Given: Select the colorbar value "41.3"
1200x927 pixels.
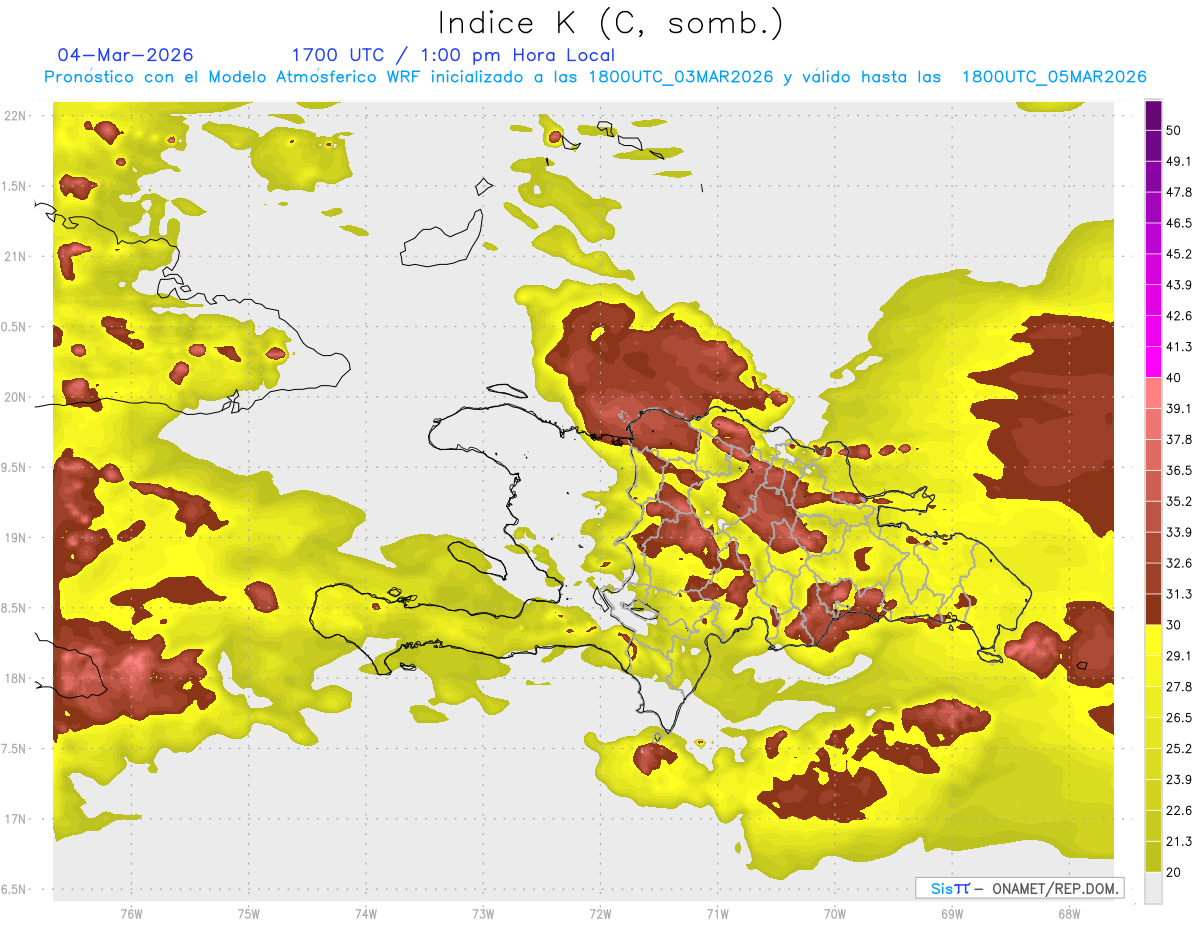Looking at the screenshot, I should click(1179, 347).
